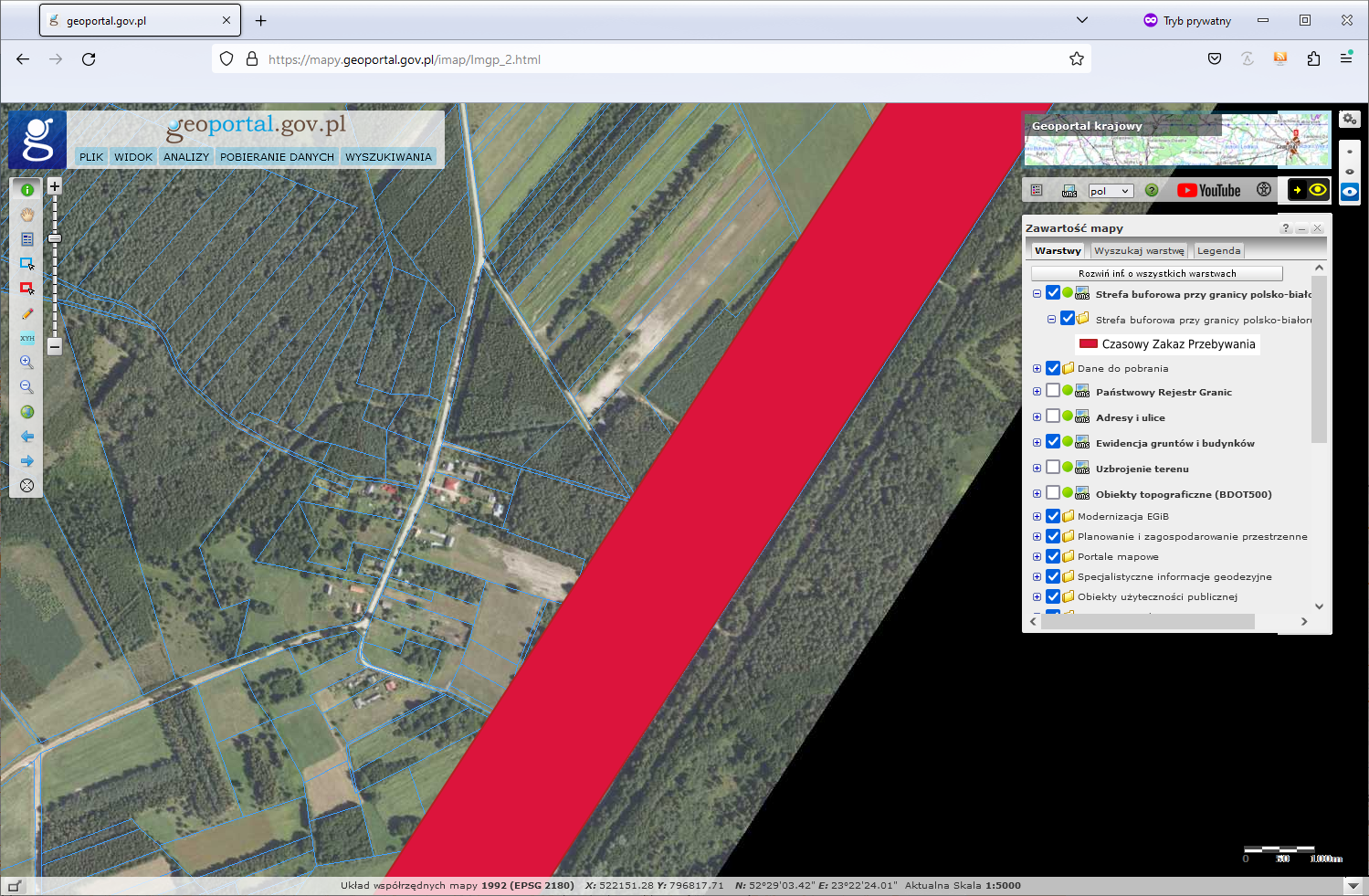Open the pol language dropdown
The width and height of the screenshot is (1369, 896).
1111,191
